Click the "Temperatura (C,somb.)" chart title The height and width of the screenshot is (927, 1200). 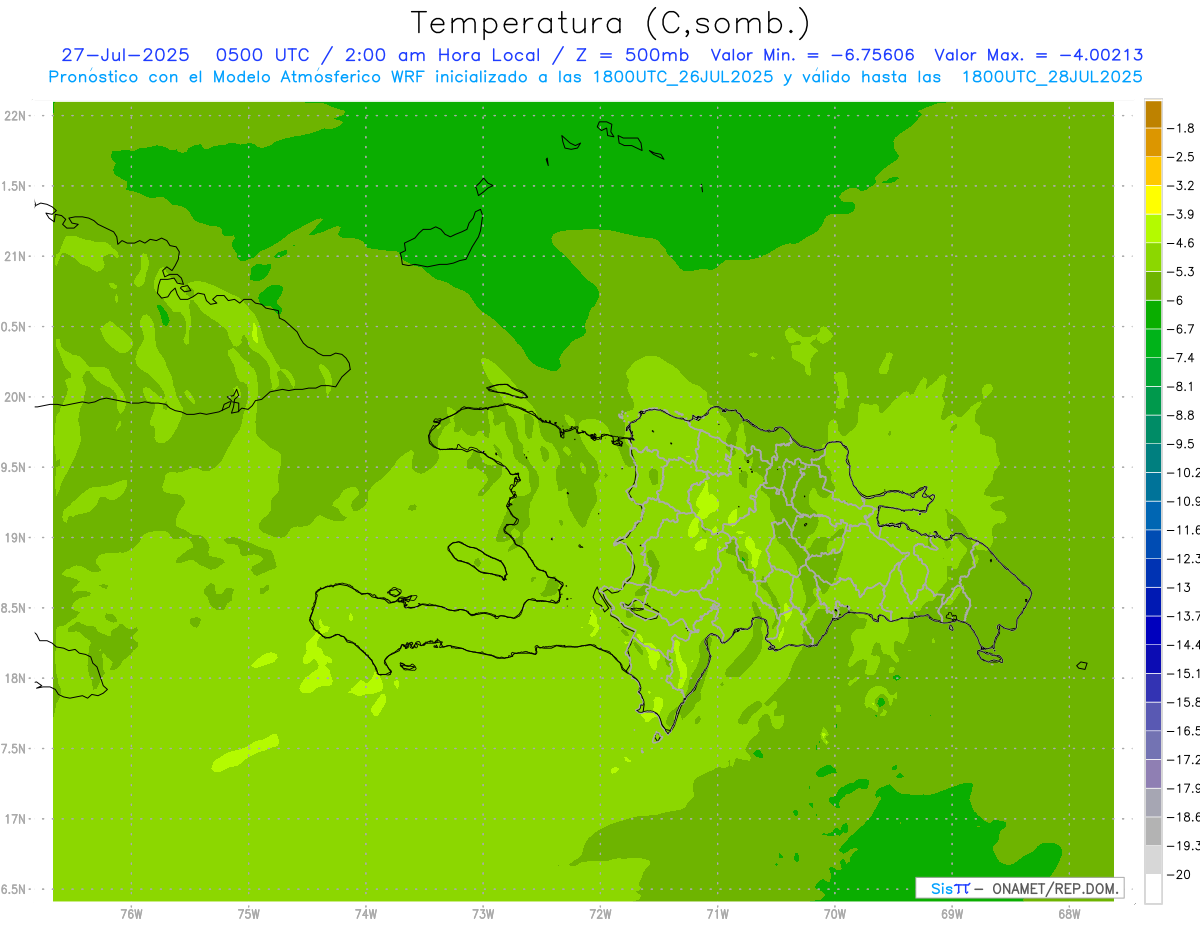pos(610,23)
